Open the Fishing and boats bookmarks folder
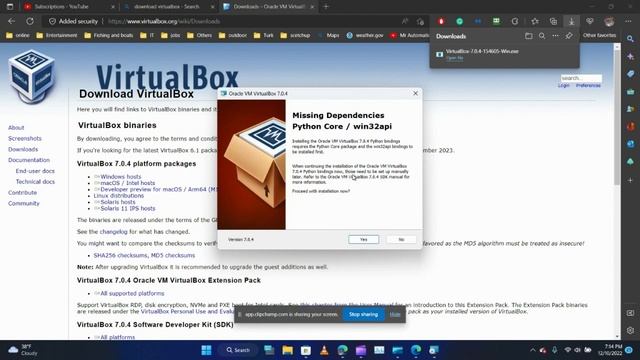Image resolution: width=640 pixels, height=360 pixels. click(x=109, y=36)
